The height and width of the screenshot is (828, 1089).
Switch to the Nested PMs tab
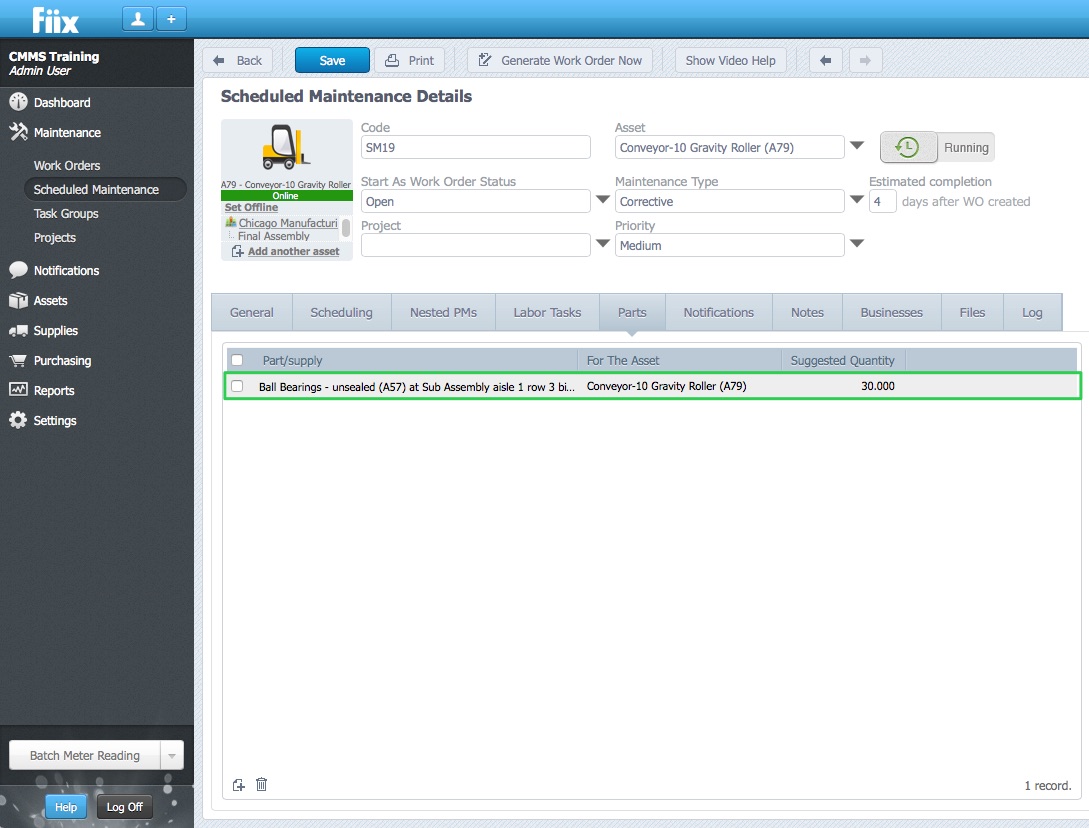pos(443,313)
